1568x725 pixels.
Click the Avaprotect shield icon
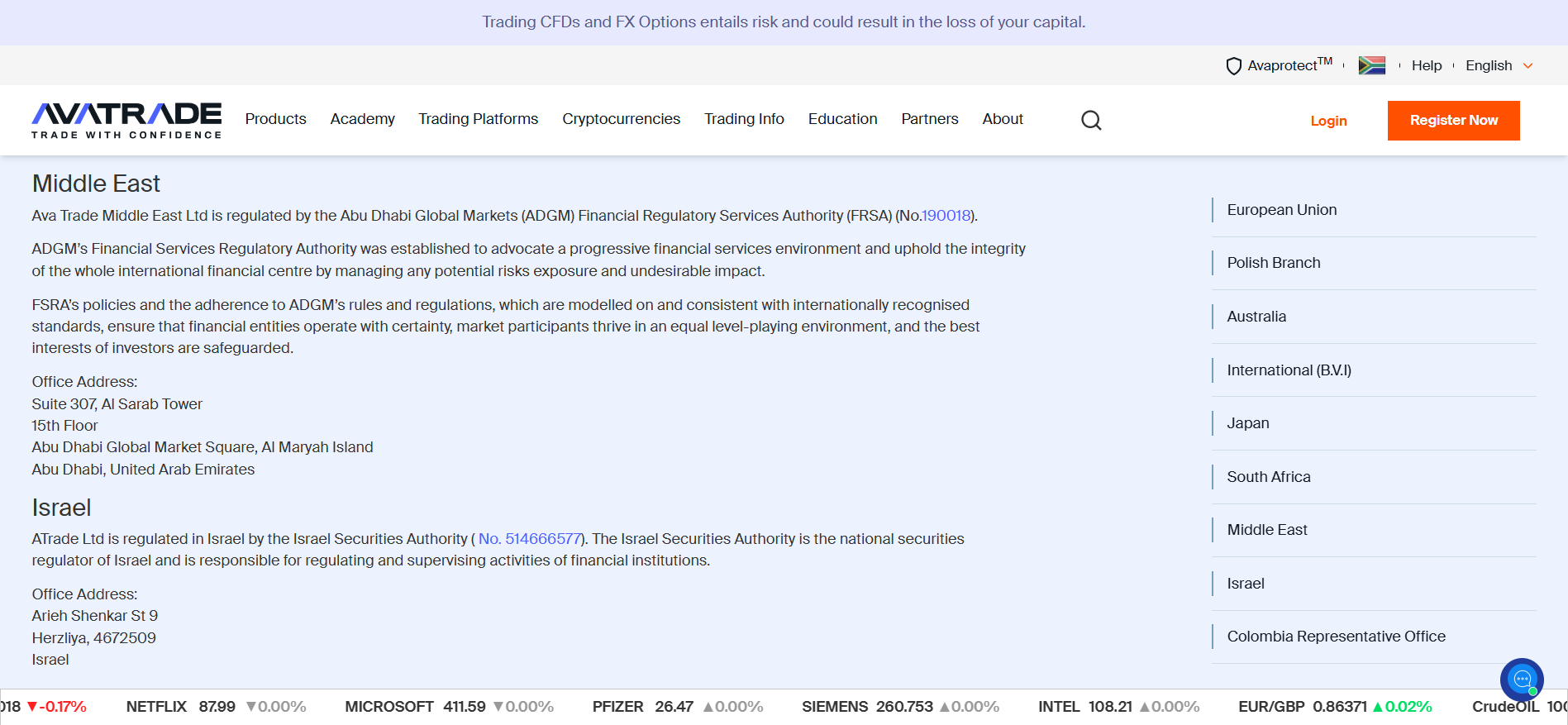pos(1233,66)
